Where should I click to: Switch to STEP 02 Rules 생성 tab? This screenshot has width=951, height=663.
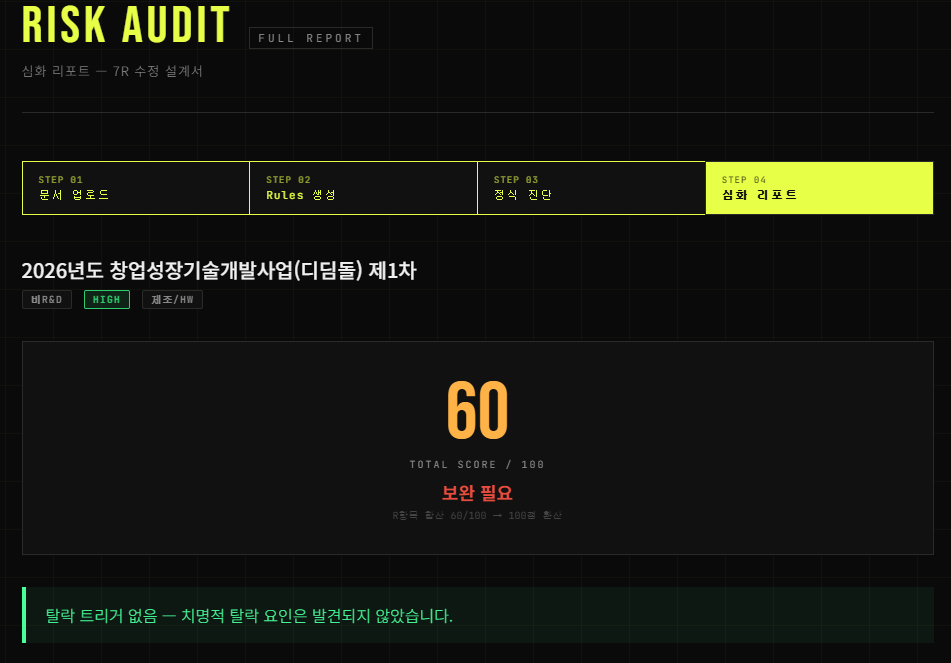click(363, 188)
